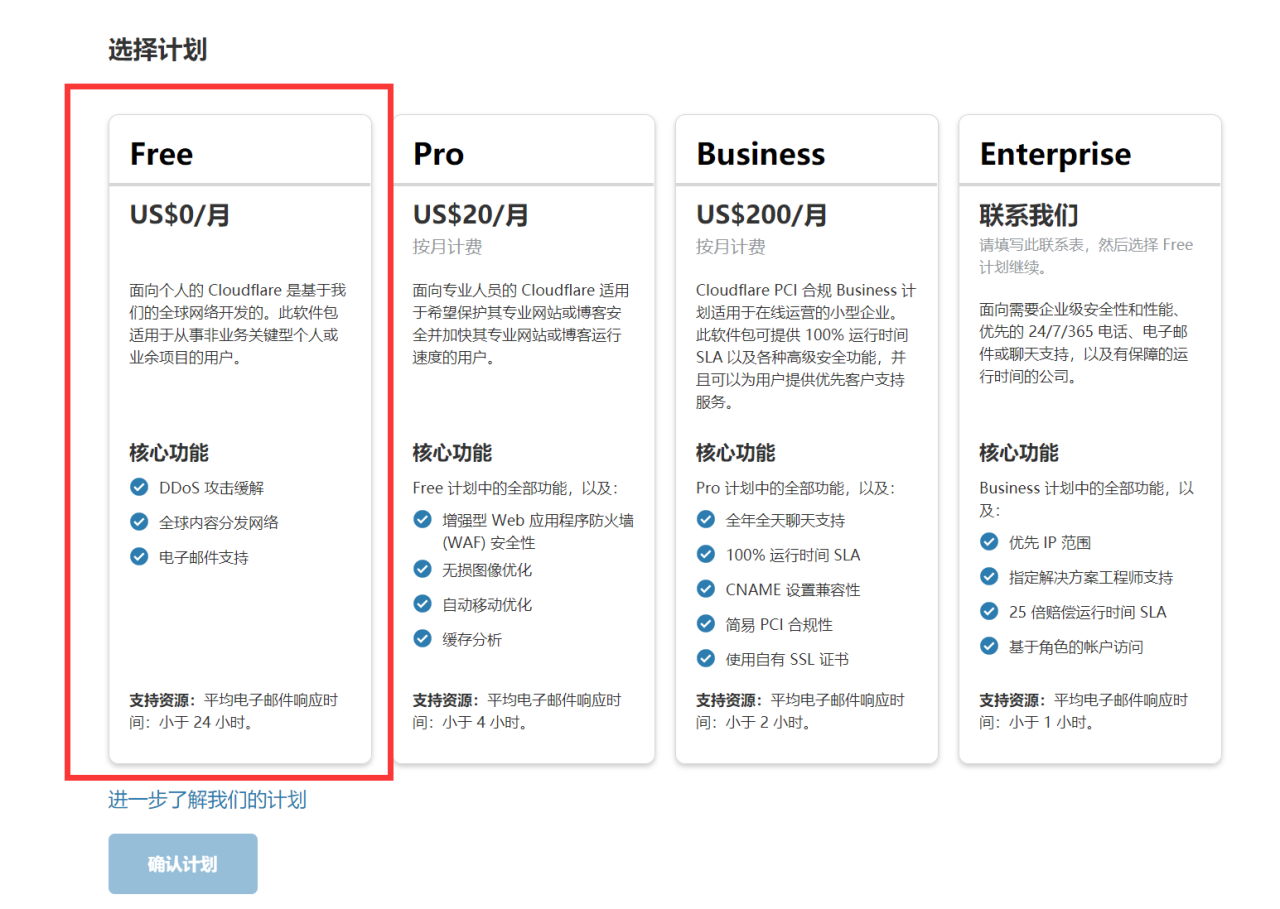Click the 小于 2 小时 support response text
Screen dimensions: 1280x909
(x=767, y=722)
